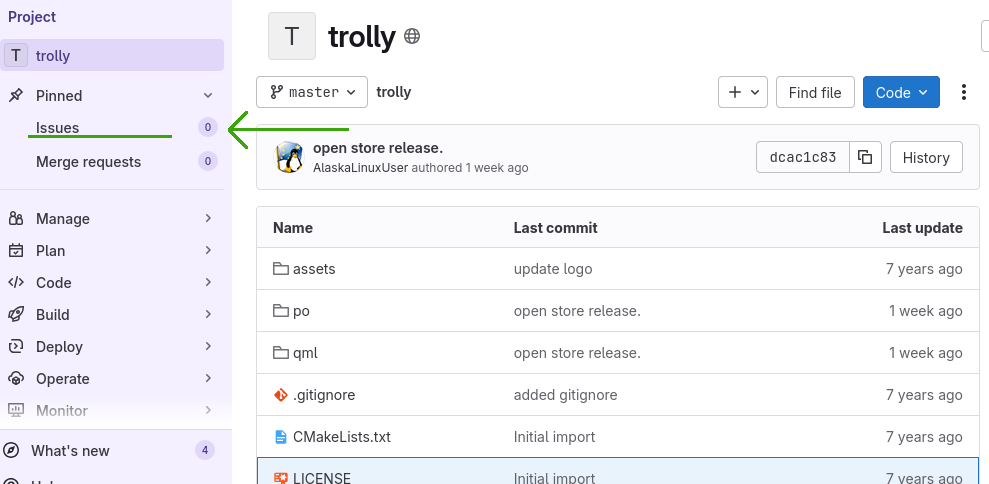Open Issues in the sidebar
989x484 pixels.
(58, 128)
